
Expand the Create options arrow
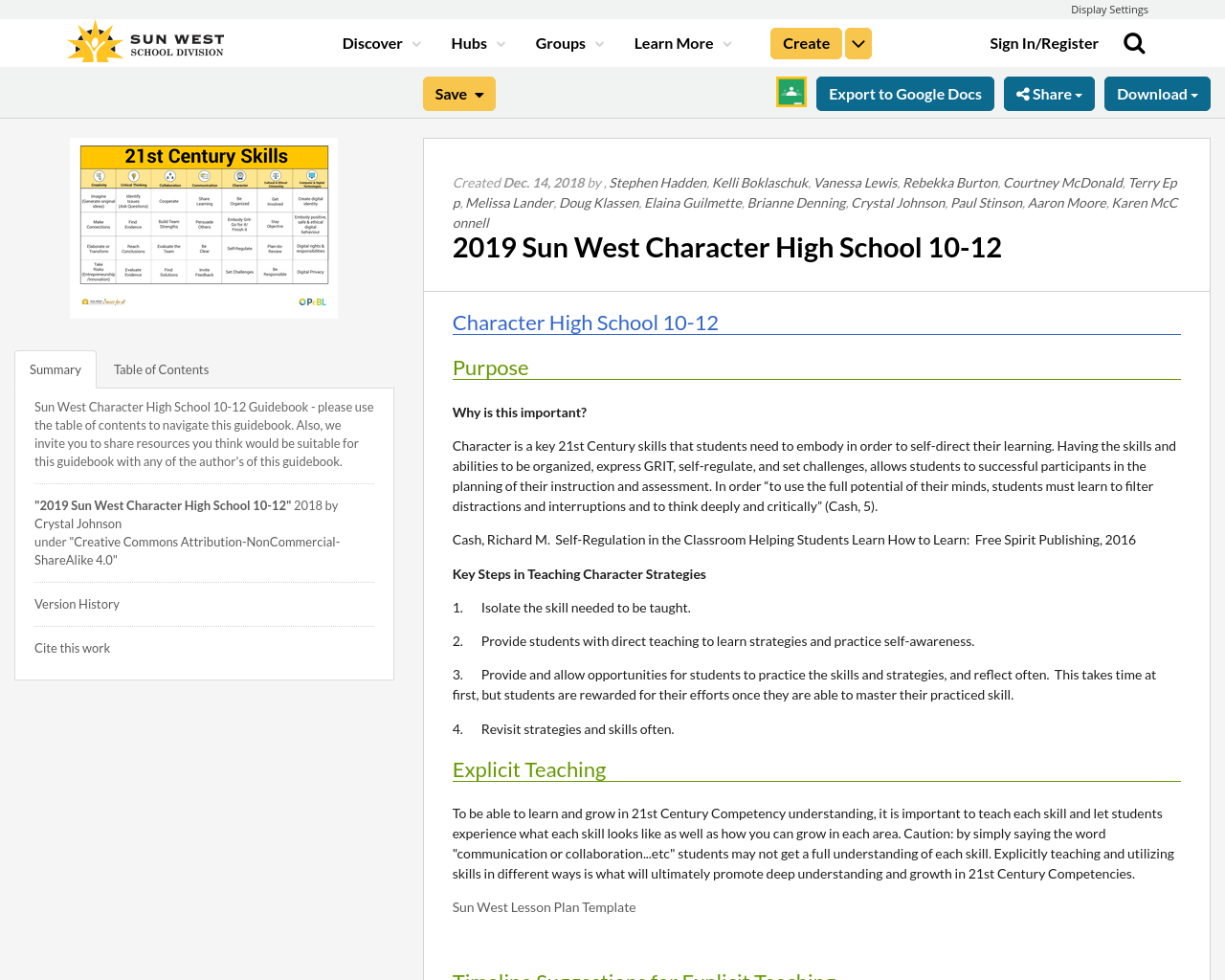pos(857,42)
